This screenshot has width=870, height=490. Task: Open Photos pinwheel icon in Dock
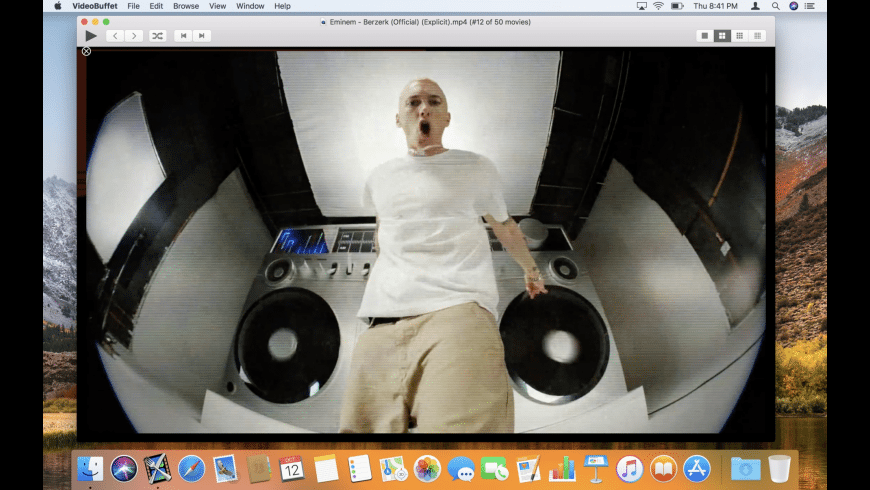tap(427, 469)
